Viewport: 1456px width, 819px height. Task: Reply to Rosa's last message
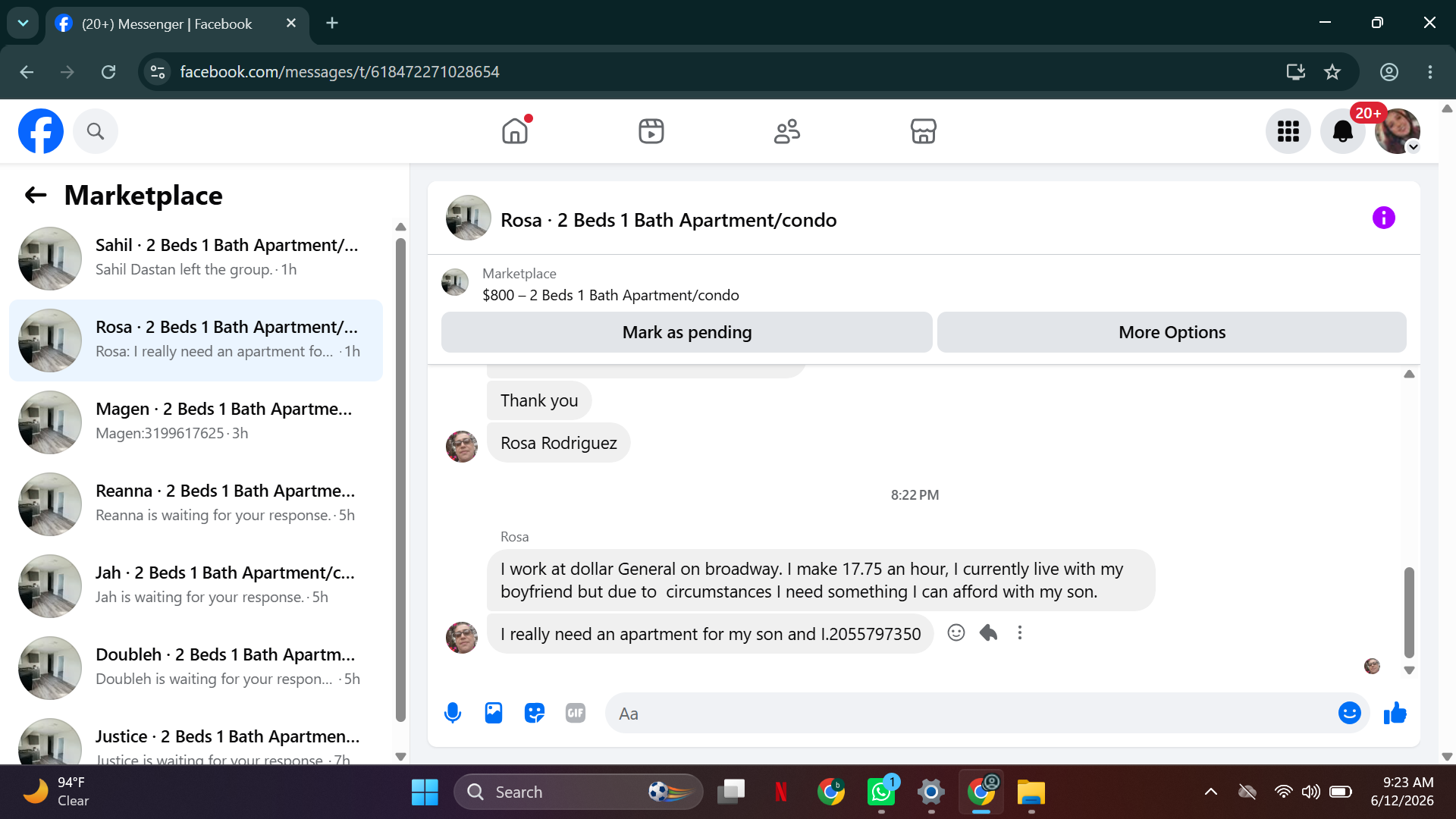point(988,632)
